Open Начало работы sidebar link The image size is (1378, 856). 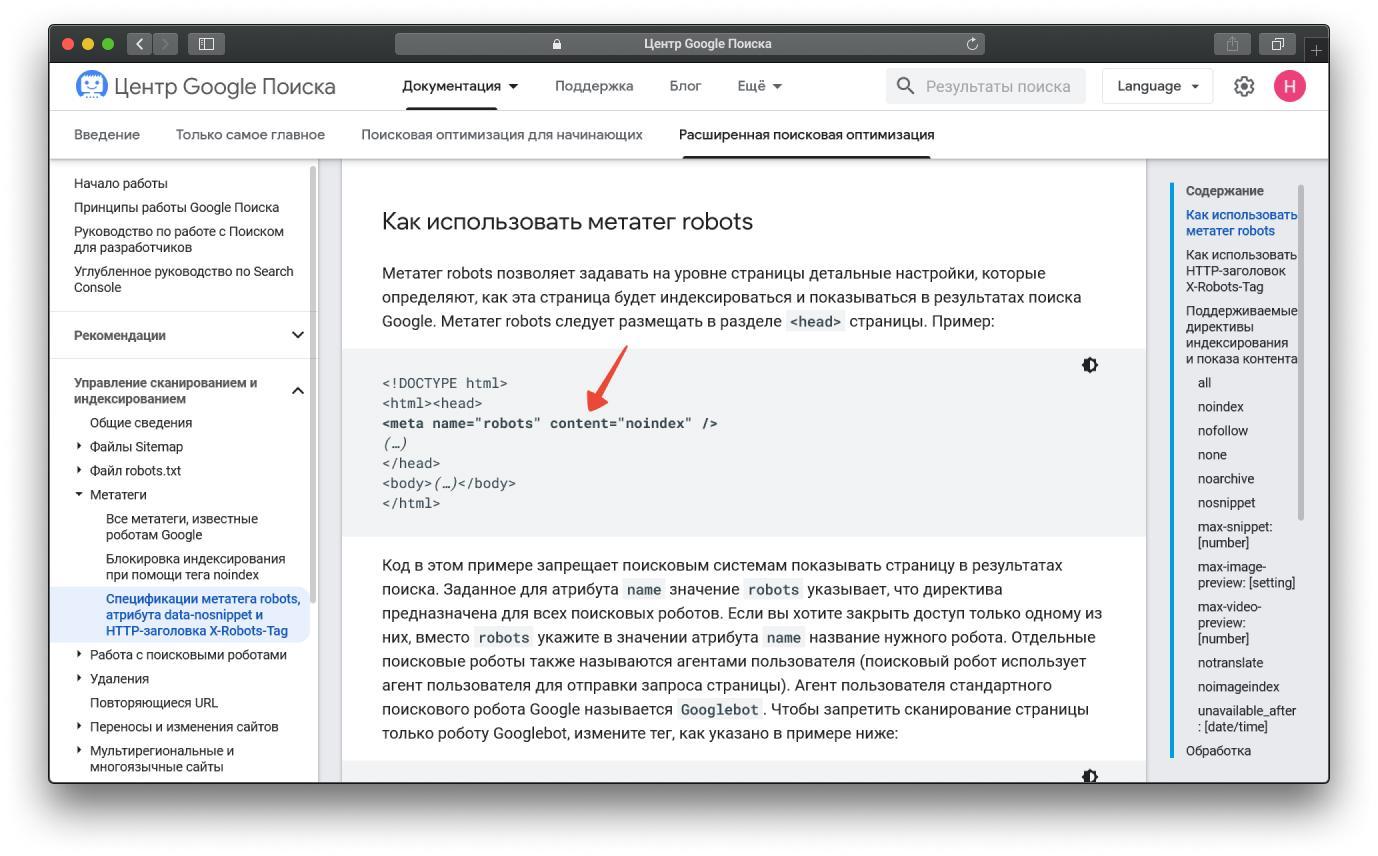[x=121, y=184]
